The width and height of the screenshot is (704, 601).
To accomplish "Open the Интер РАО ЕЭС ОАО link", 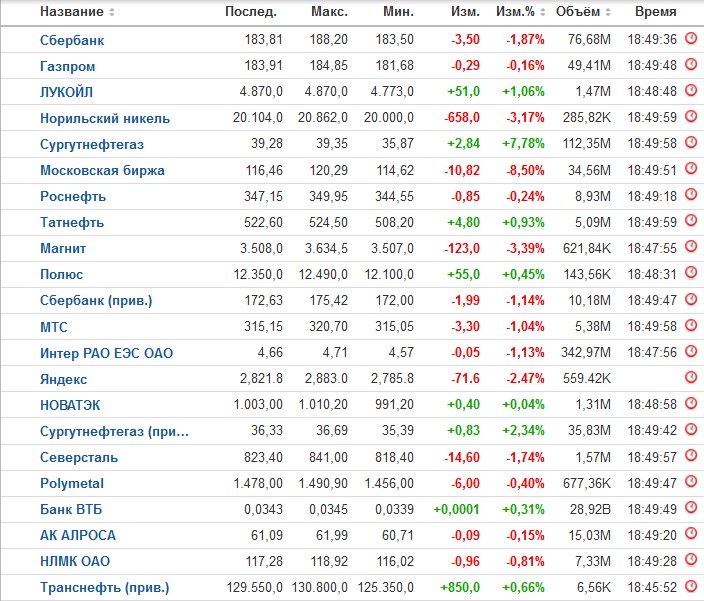I will 106,353.
